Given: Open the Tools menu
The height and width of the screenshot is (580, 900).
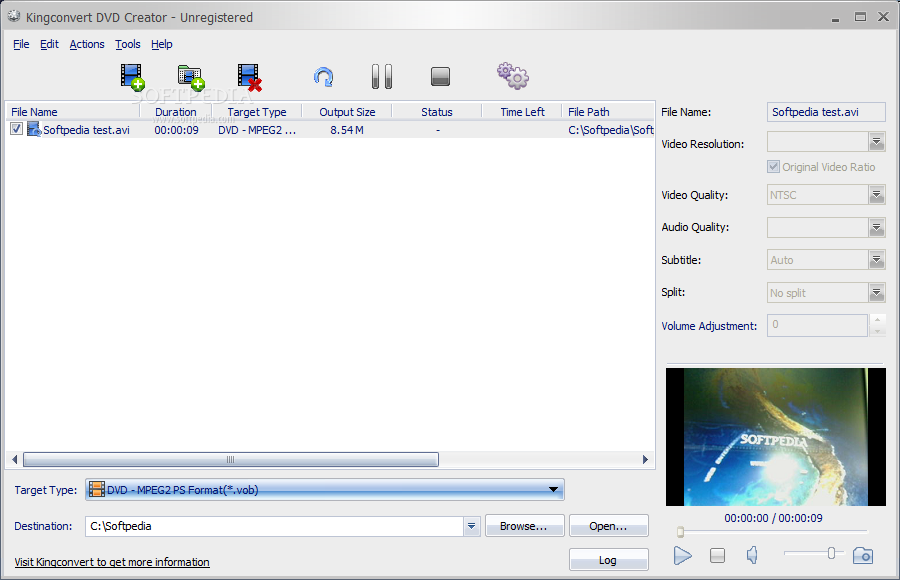Looking at the screenshot, I should point(127,44).
